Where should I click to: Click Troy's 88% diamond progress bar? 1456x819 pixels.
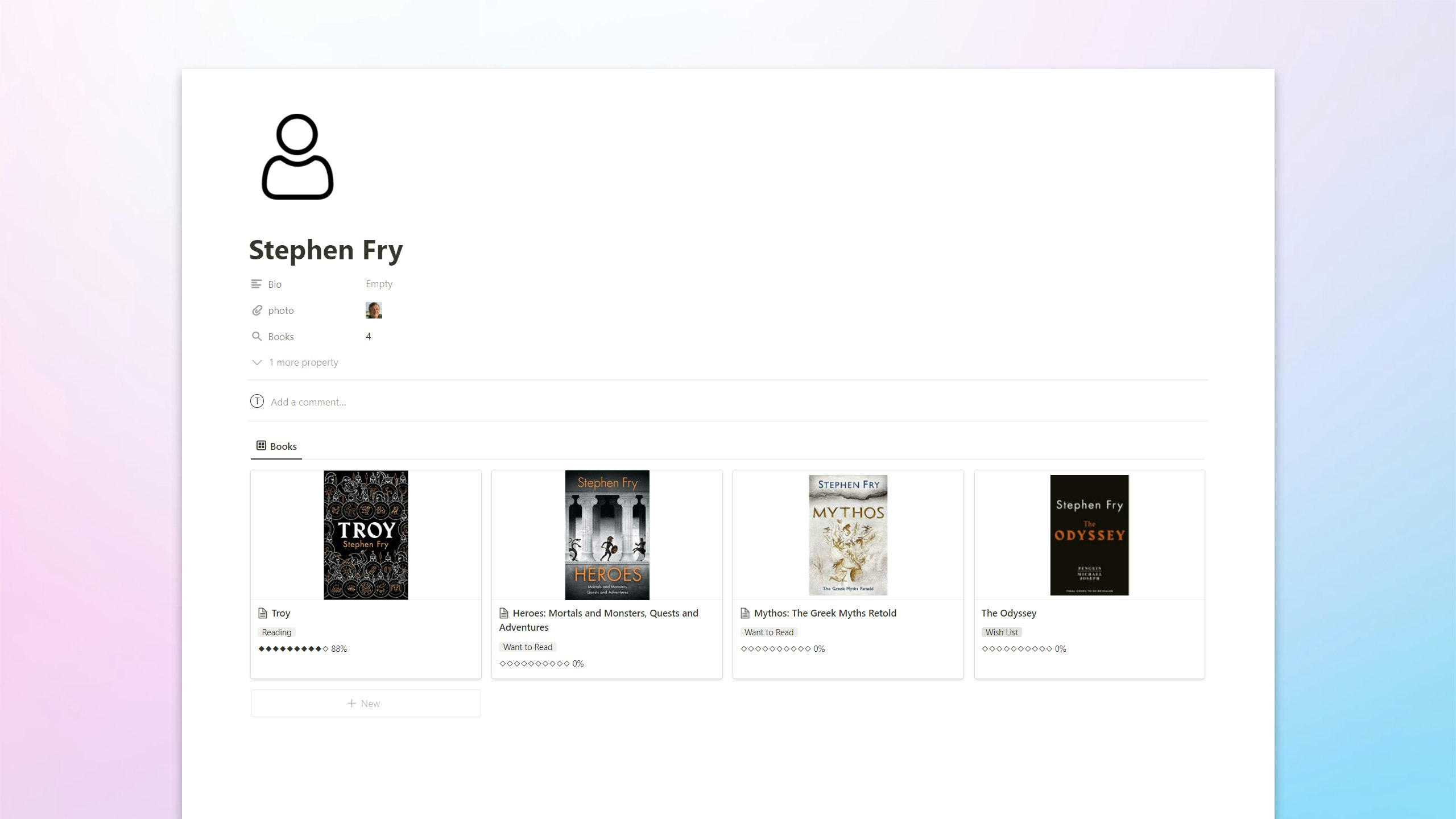303,649
